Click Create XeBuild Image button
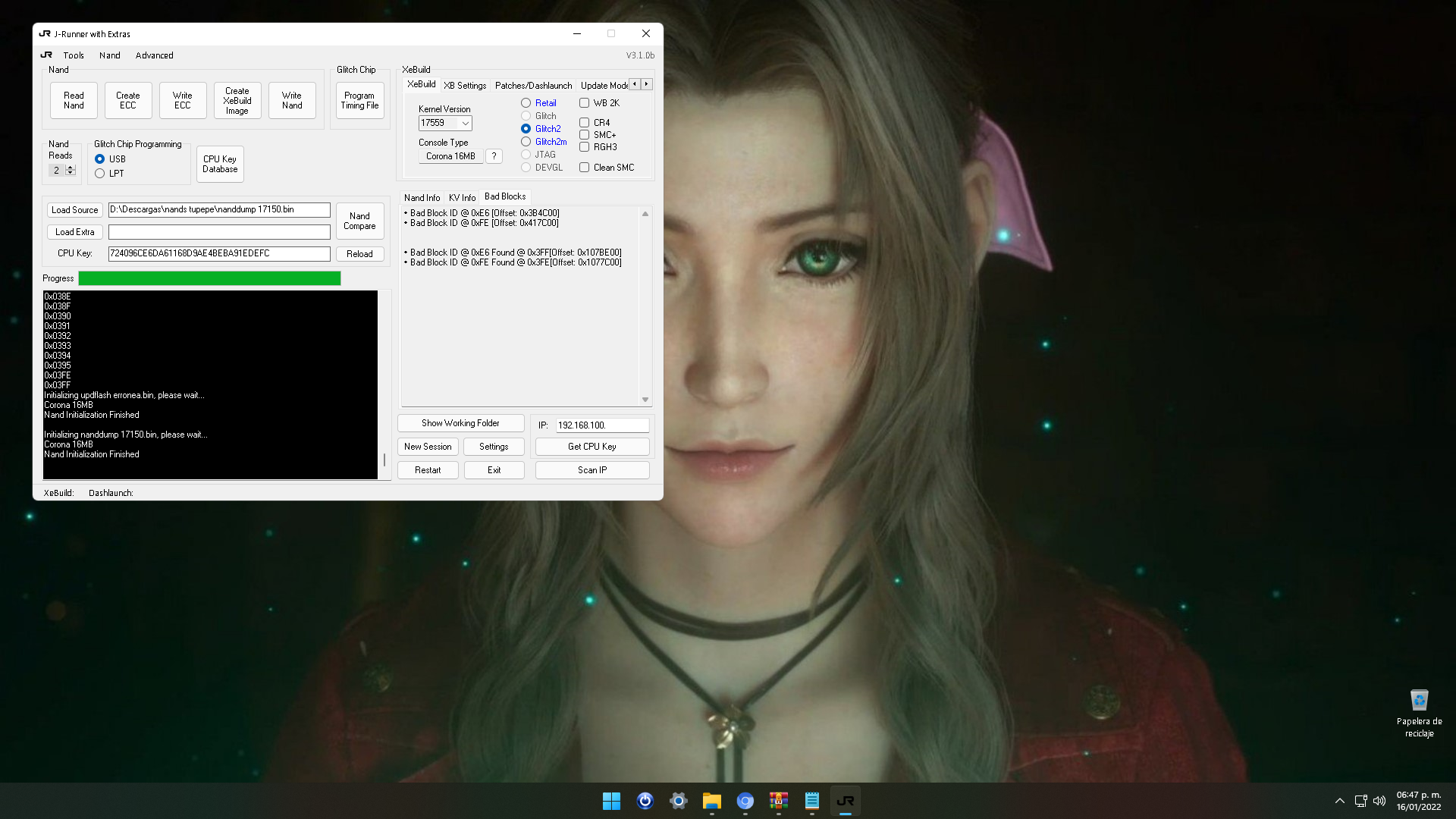 point(237,100)
